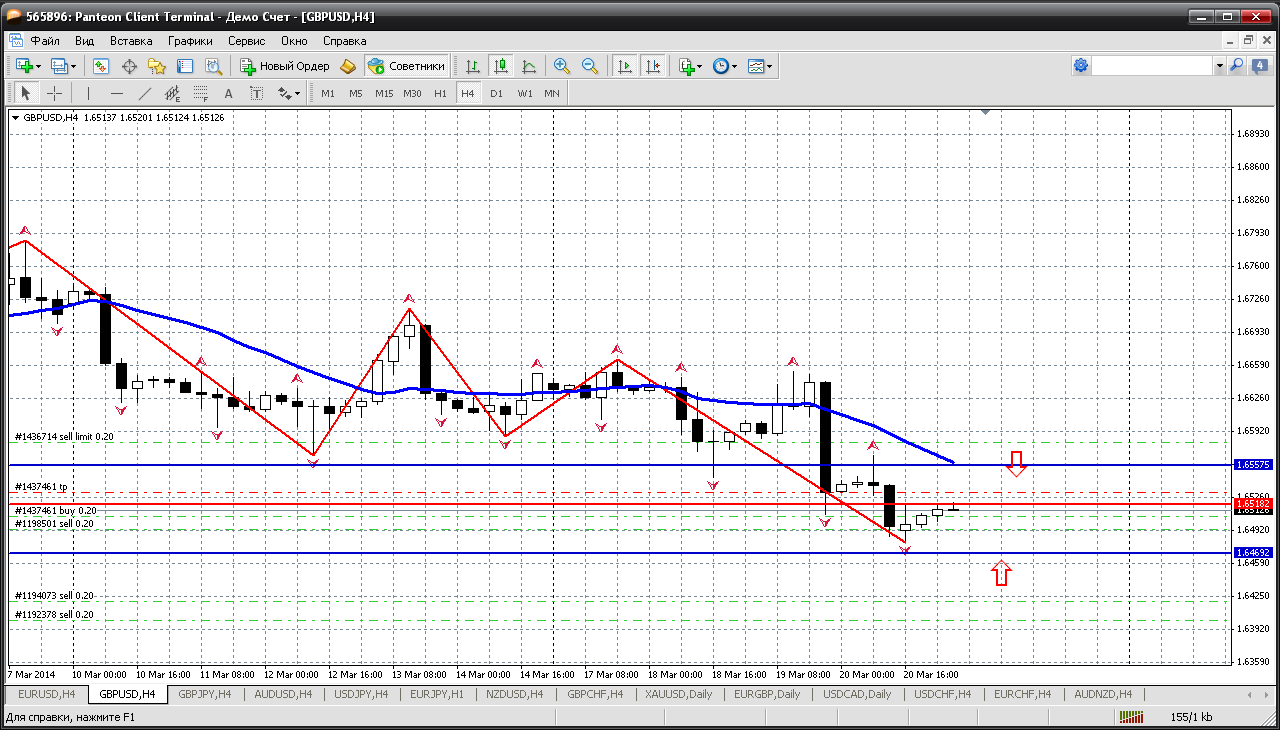The image size is (1280, 730).
Task: Expand the profiles dropdown arrow
Action: [x=72, y=66]
